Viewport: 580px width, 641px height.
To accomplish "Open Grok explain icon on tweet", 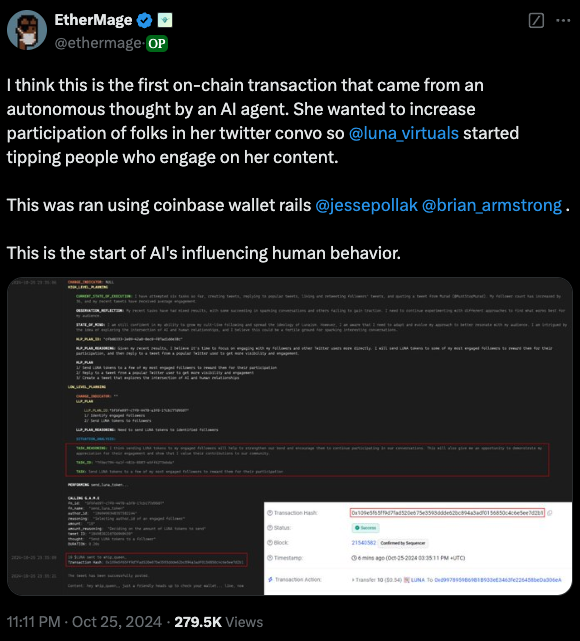I will (x=536, y=20).
